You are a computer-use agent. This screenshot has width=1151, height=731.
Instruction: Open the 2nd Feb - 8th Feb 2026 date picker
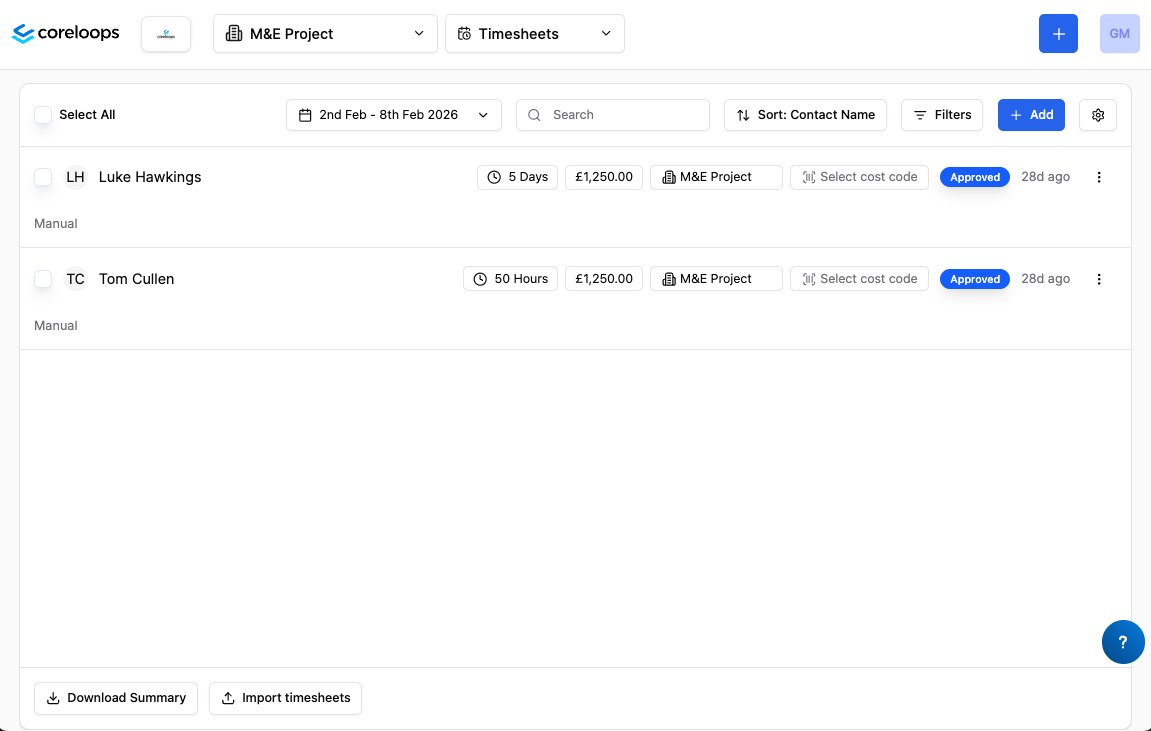coord(393,115)
